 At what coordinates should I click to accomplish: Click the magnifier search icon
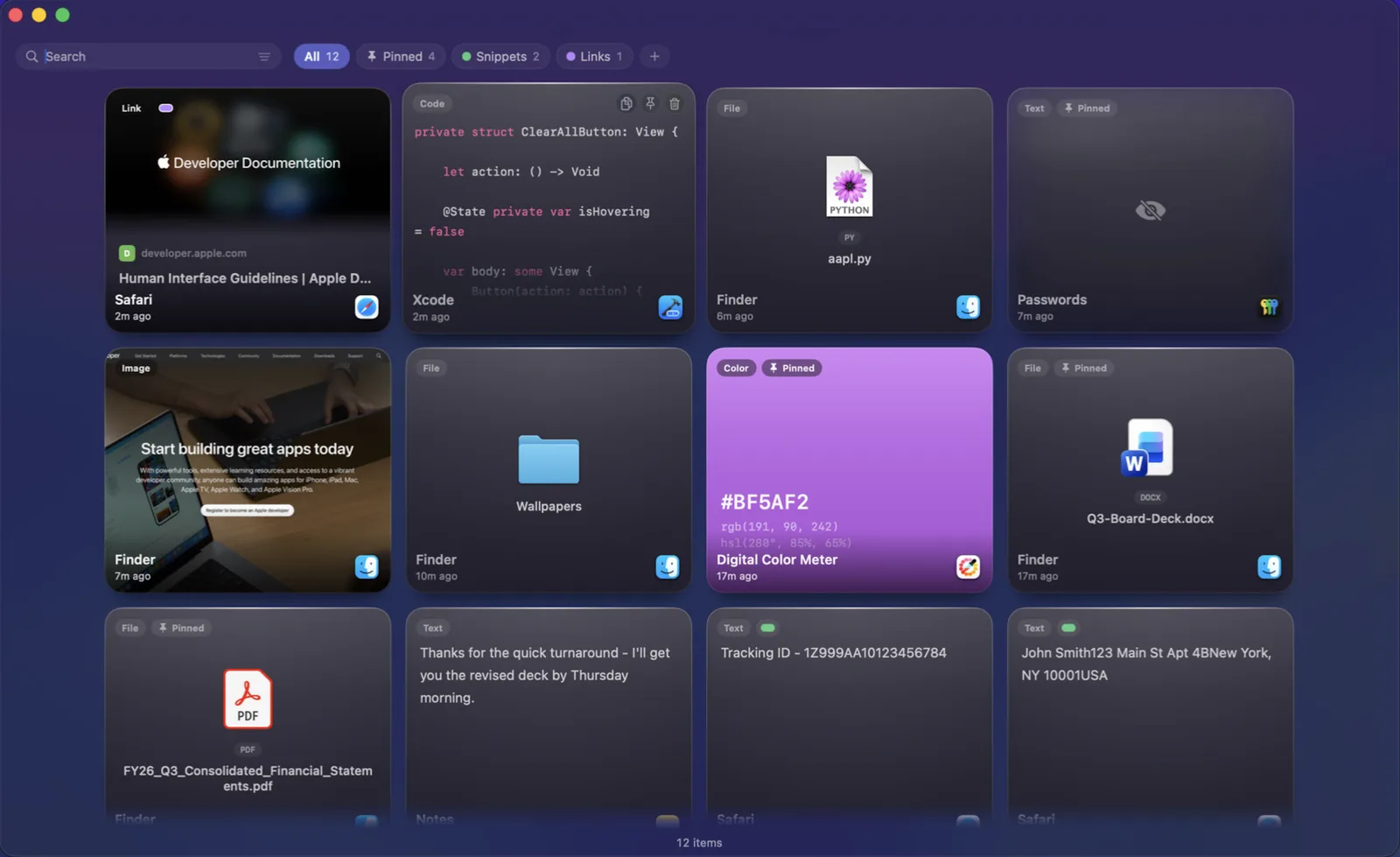point(31,57)
